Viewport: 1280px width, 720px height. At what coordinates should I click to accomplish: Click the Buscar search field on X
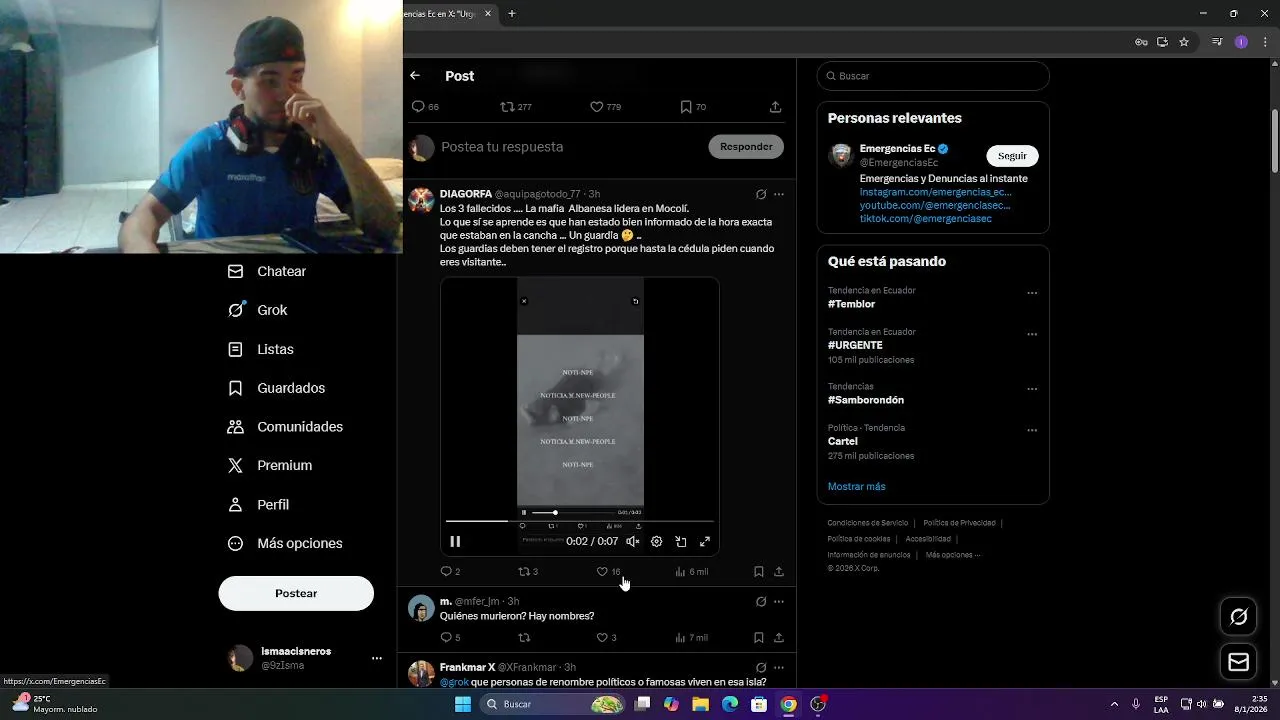pos(933,76)
